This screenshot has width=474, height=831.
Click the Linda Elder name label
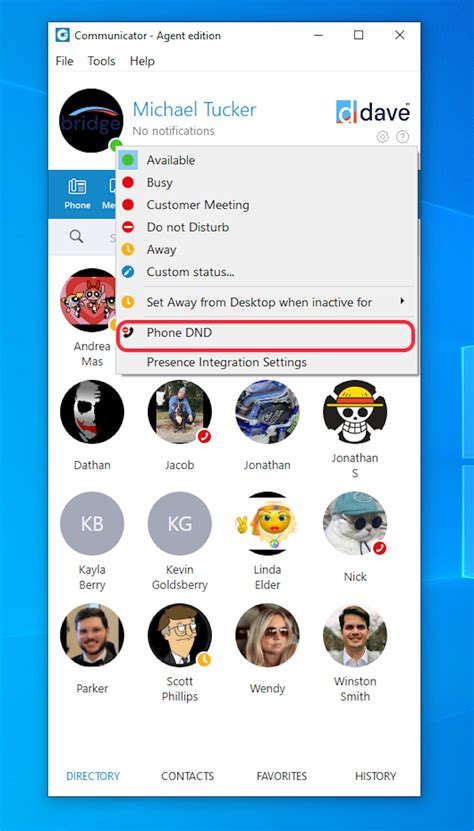(x=267, y=577)
